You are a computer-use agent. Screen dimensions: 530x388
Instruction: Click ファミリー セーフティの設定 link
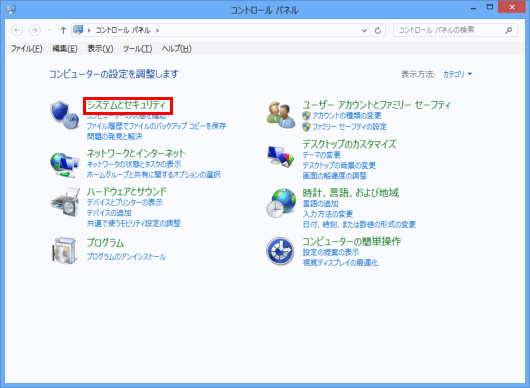pyautogui.click(x=350, y=127)
